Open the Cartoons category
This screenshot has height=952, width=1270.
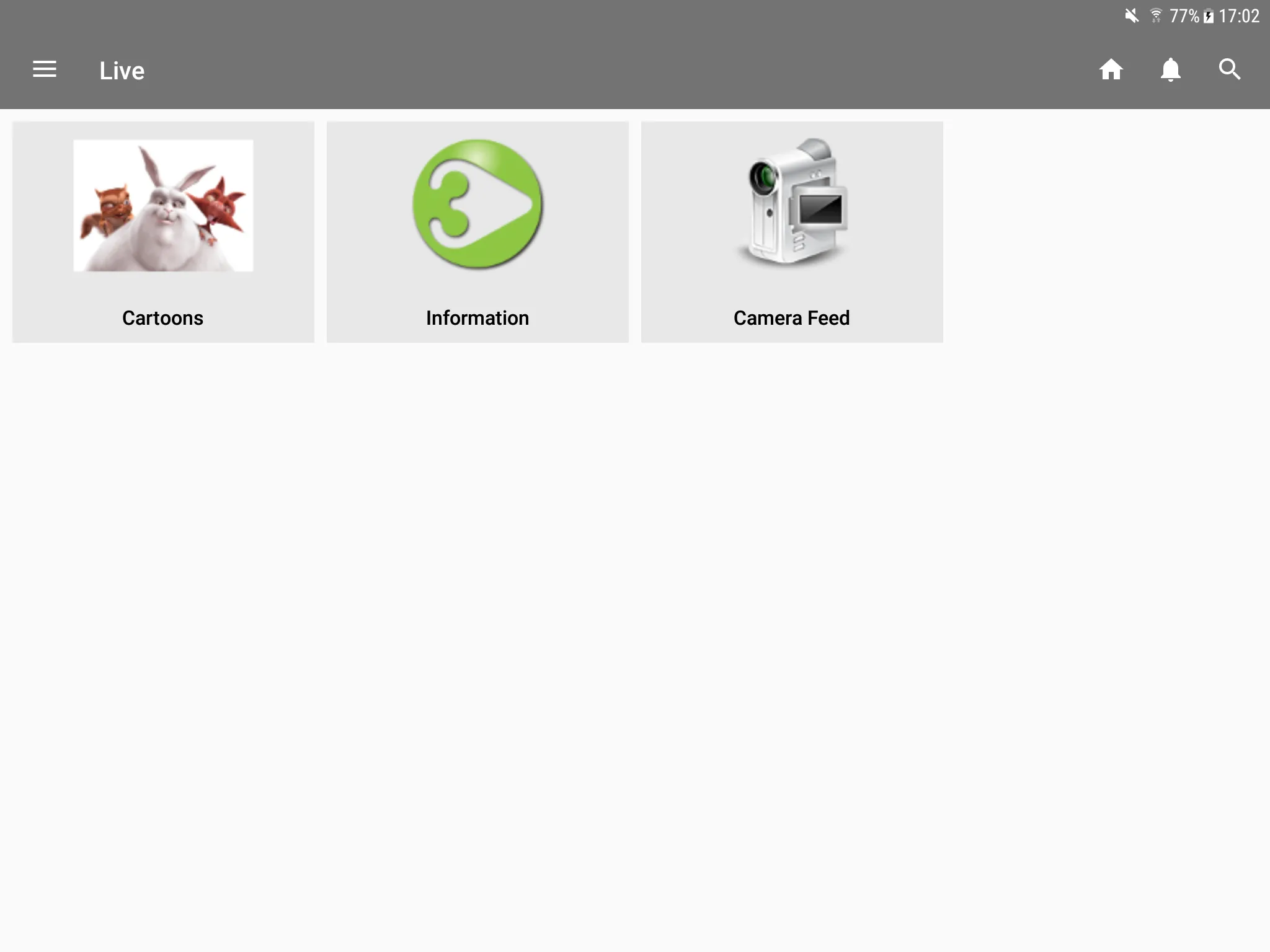pyautogui.click(x=163, y=231)
